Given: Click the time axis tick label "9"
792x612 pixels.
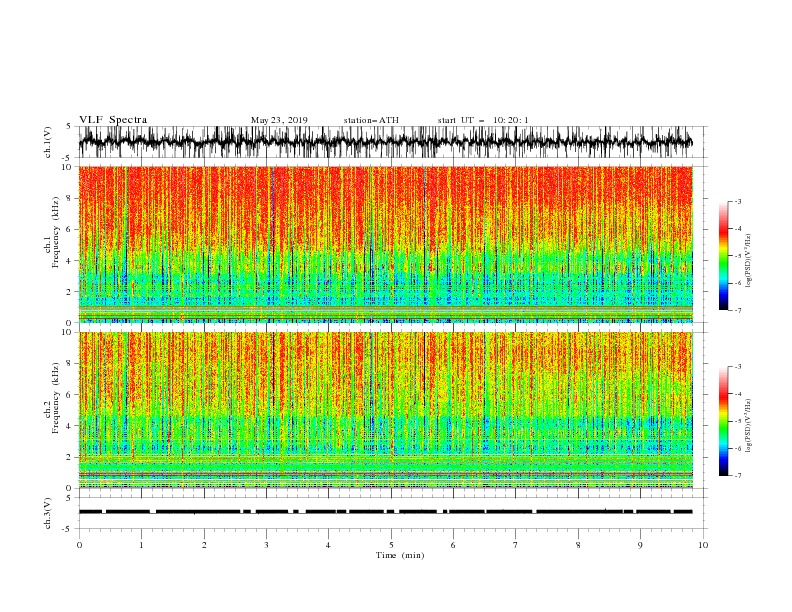Looking at the screenshot, I should [640, 545].
